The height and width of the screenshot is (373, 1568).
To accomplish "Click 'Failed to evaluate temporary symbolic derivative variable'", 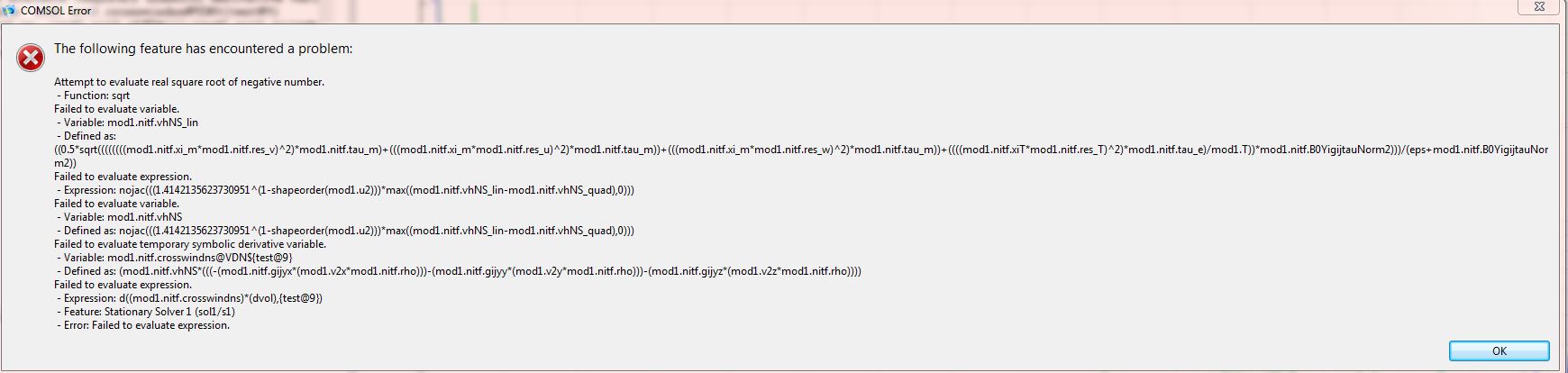I will [x=190, y=244].
